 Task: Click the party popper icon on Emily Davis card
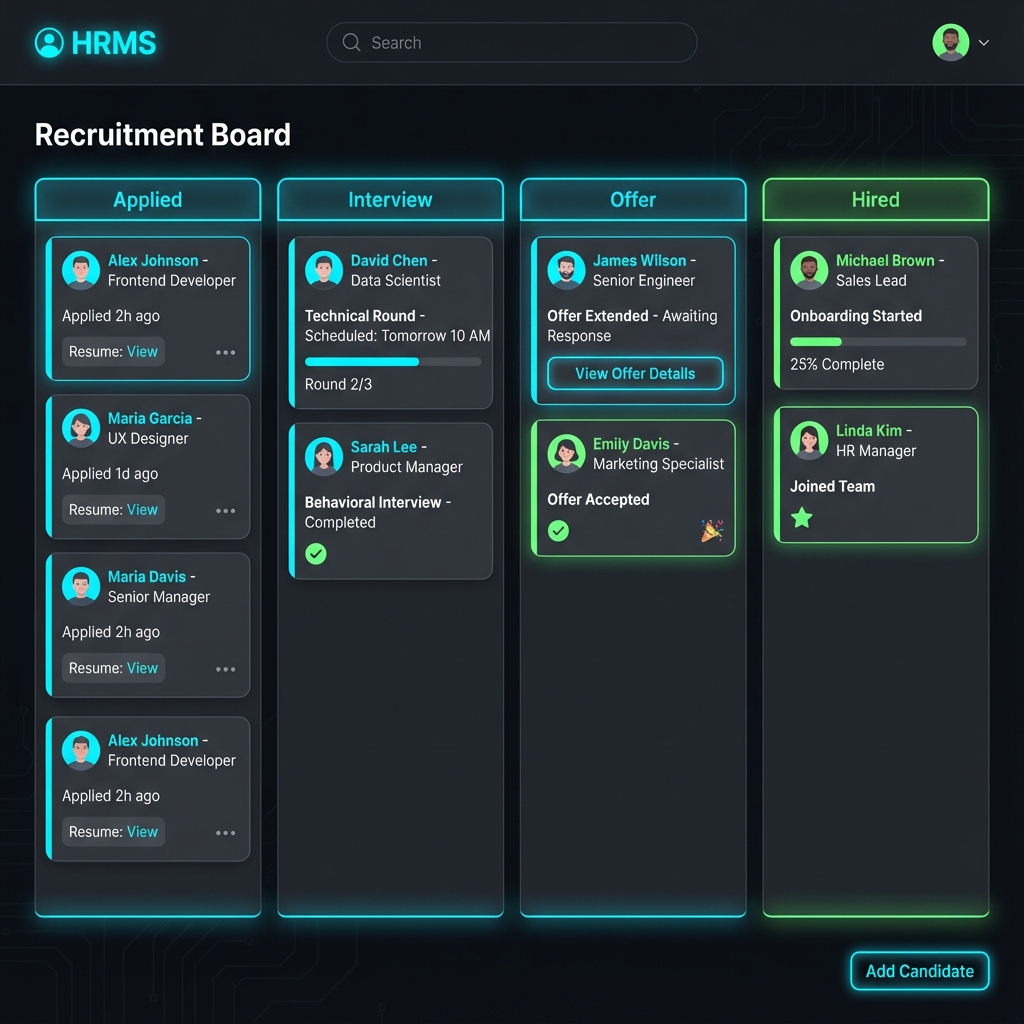click(x=711, y=531)
